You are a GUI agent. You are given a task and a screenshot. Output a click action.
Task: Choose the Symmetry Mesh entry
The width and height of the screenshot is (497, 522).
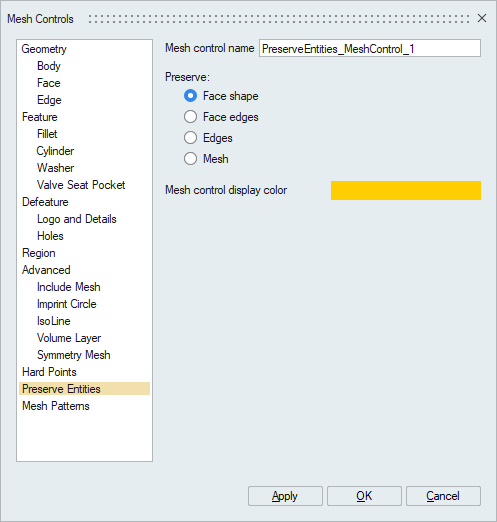click(74, 355)
